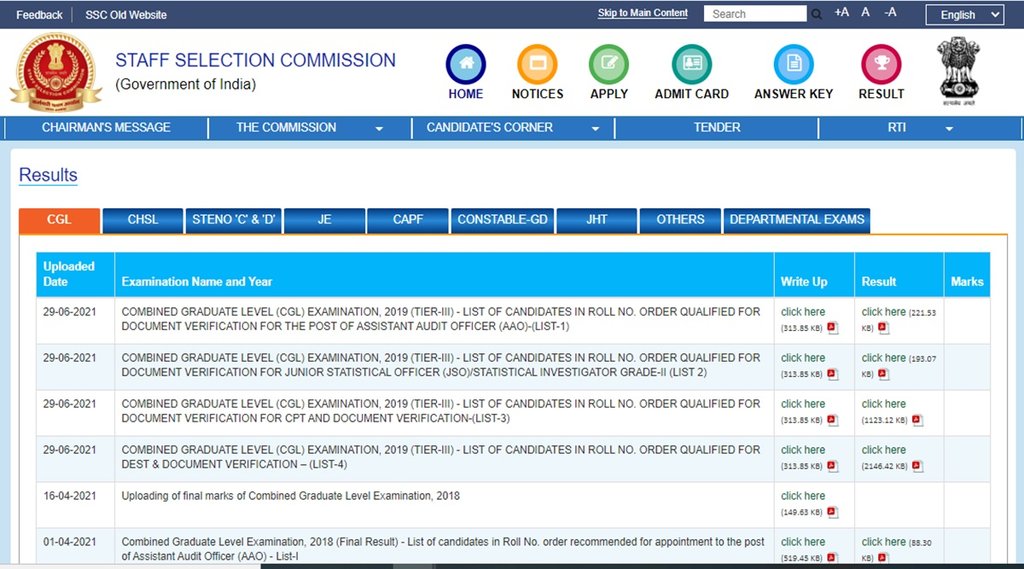1024x569 pixels.
Task: Click the search magnifier icon
Action: coord(816,14)
